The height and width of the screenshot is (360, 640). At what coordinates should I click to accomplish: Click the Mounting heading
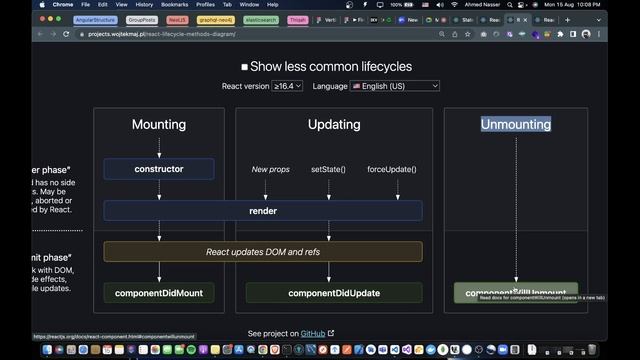(x=159, y=124)
